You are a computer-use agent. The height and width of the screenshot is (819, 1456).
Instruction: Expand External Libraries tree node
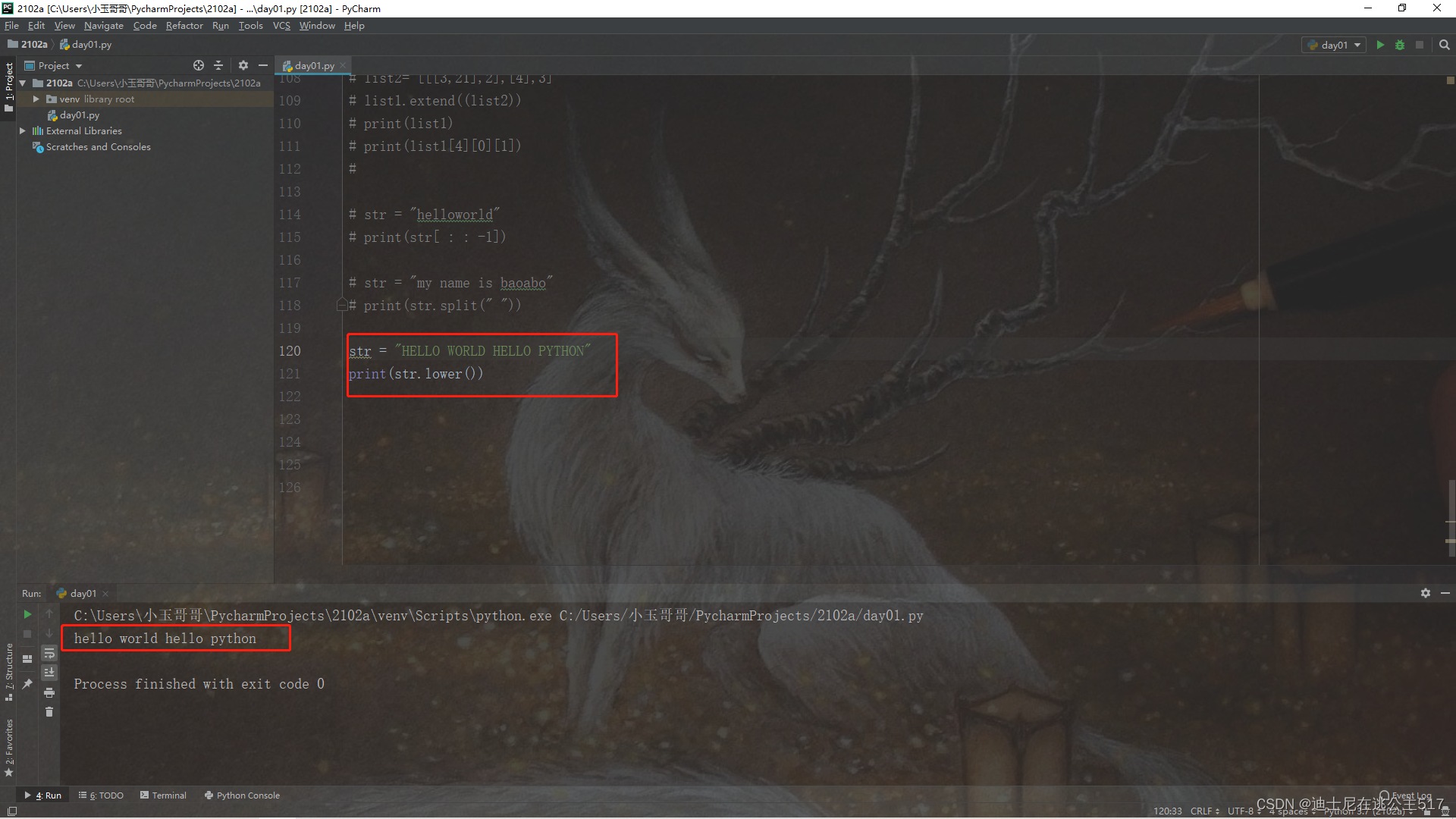point(23,131)
